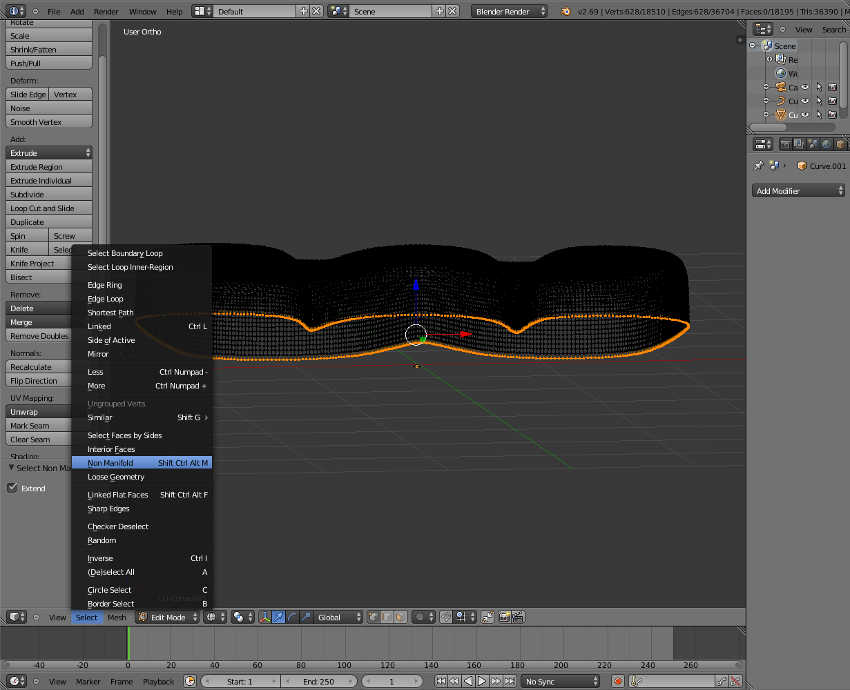Toggle the 3D manipulator widget icon

[x=265, y=617]
